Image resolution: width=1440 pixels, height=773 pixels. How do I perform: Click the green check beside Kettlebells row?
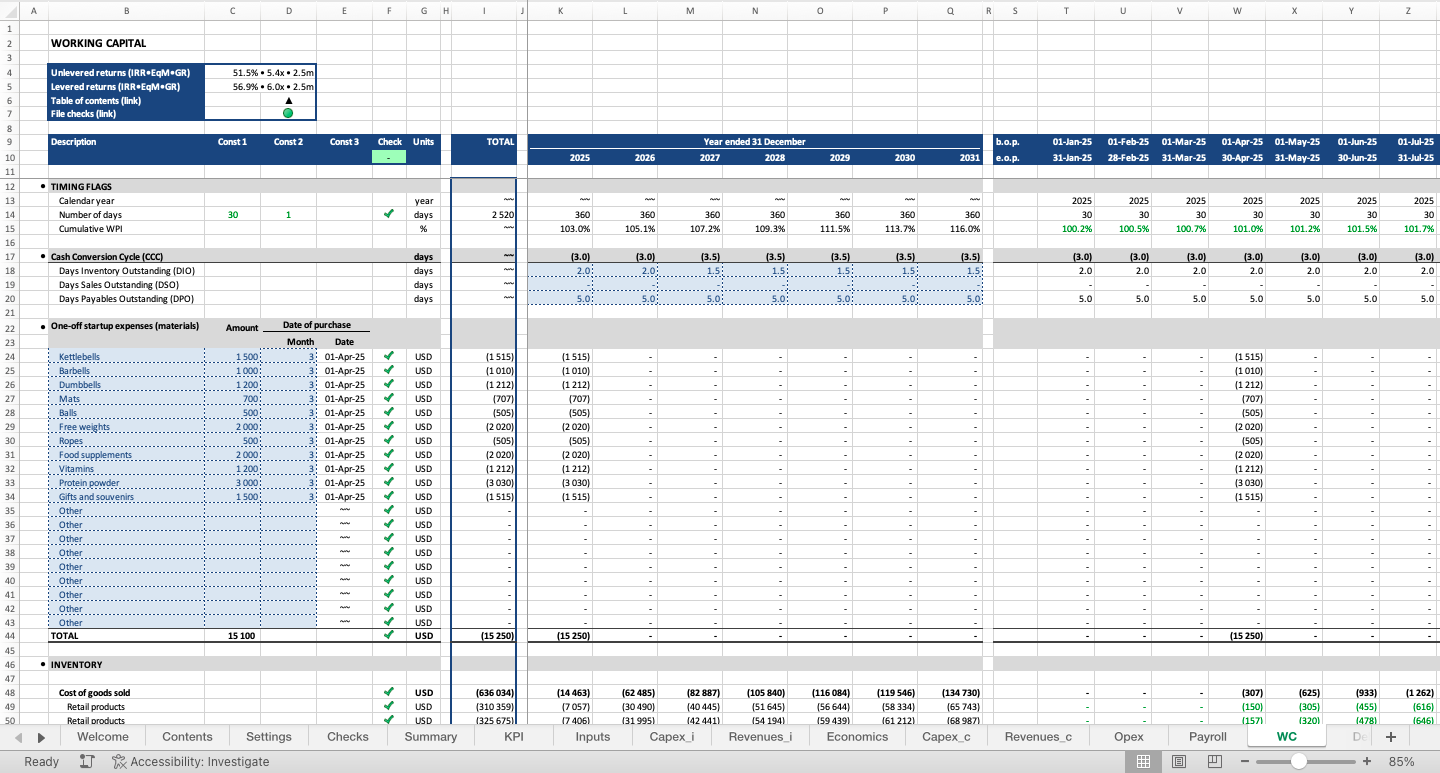(x=389, y=356)
